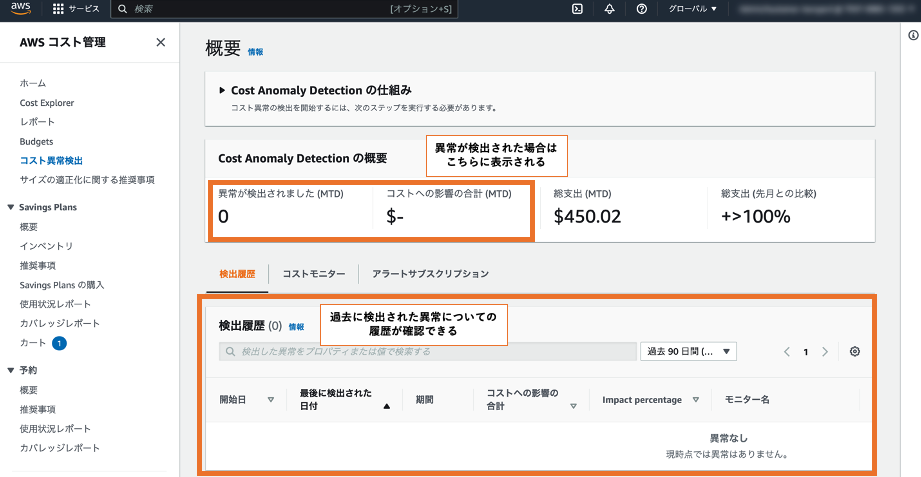The width and height of the screenshot is (921, 477).
Task: Switch to コストモニター tab
Action: [x=314, y=274]
